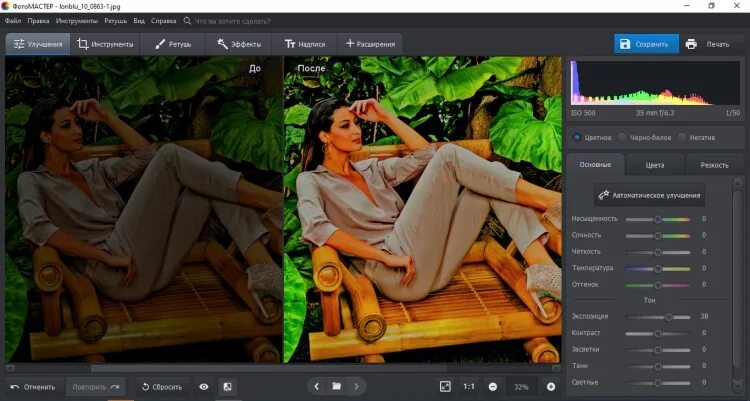Click the zoom out minus icon
This screenshot has height=401, width=750.
coord(493,387)
